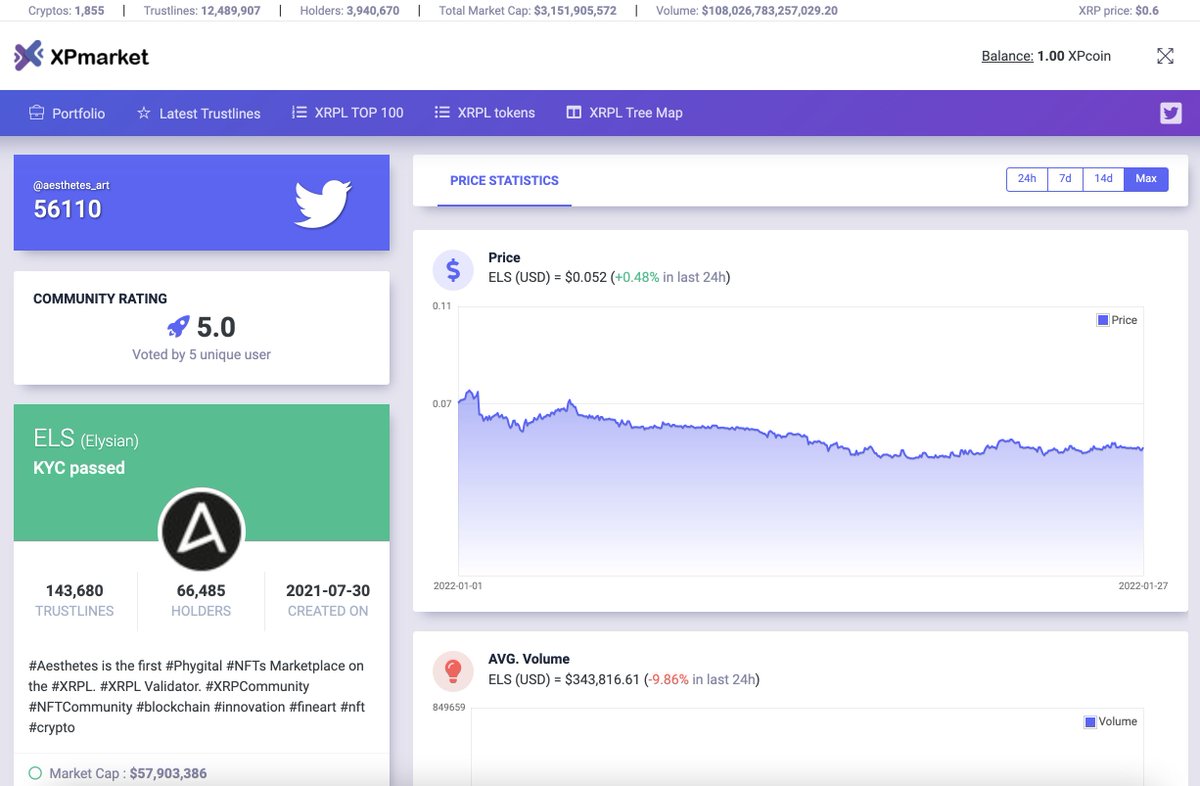Open Twitter via the navbar bird icon
The image size is (1200, 786).
coord(1171,113)
